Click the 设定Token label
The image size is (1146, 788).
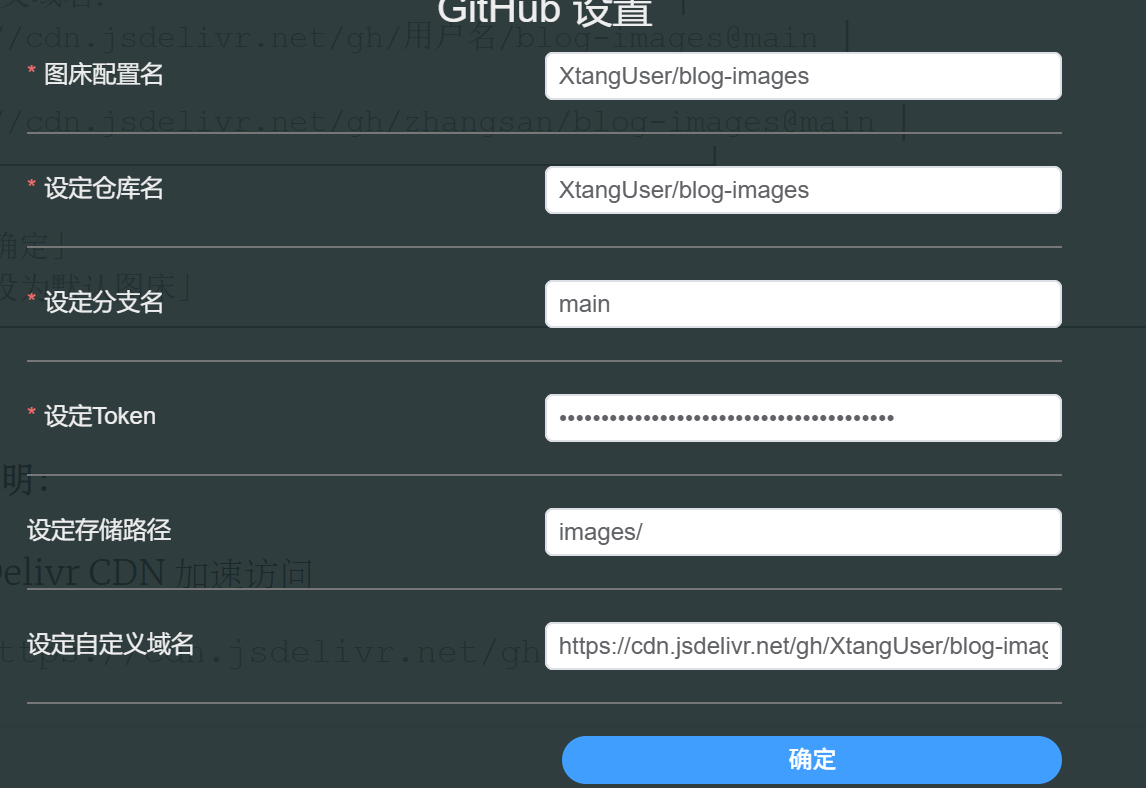(100, 417)
